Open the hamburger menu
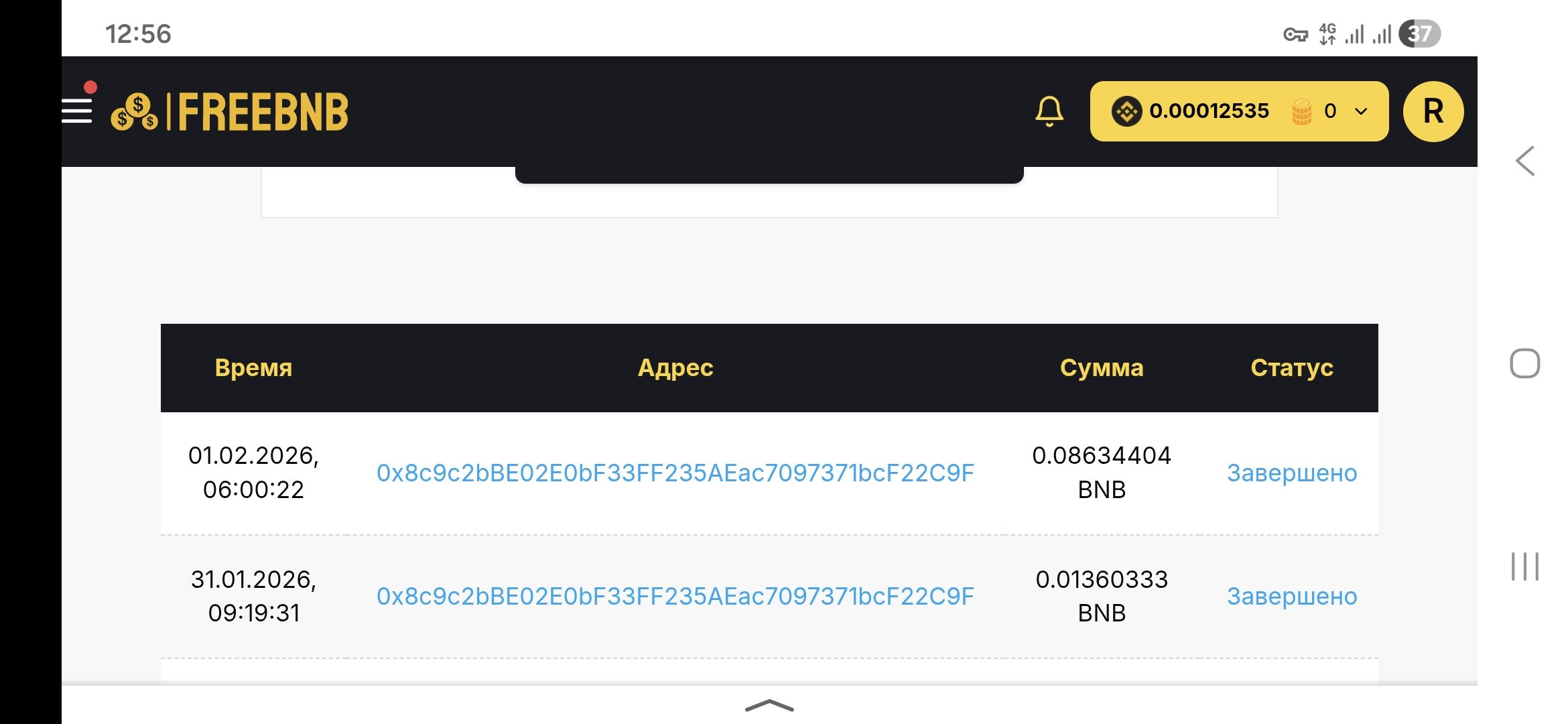Viewport: 1568px width, 724px height. pyautogui.click(x=77, y=111)
